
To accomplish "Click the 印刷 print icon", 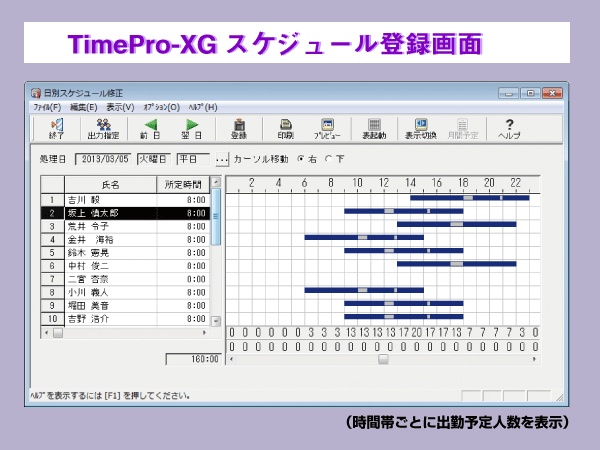I will tap(285, 129).
